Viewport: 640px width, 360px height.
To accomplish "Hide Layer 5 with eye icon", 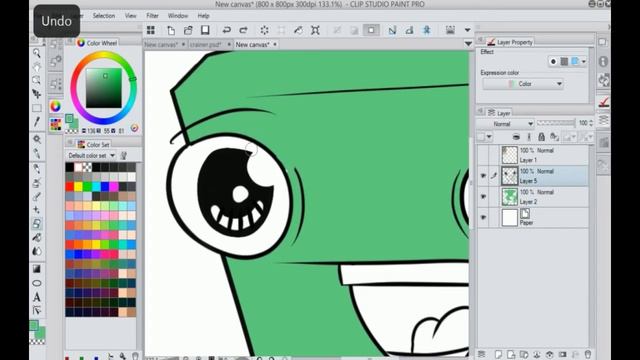I will 483,176.
